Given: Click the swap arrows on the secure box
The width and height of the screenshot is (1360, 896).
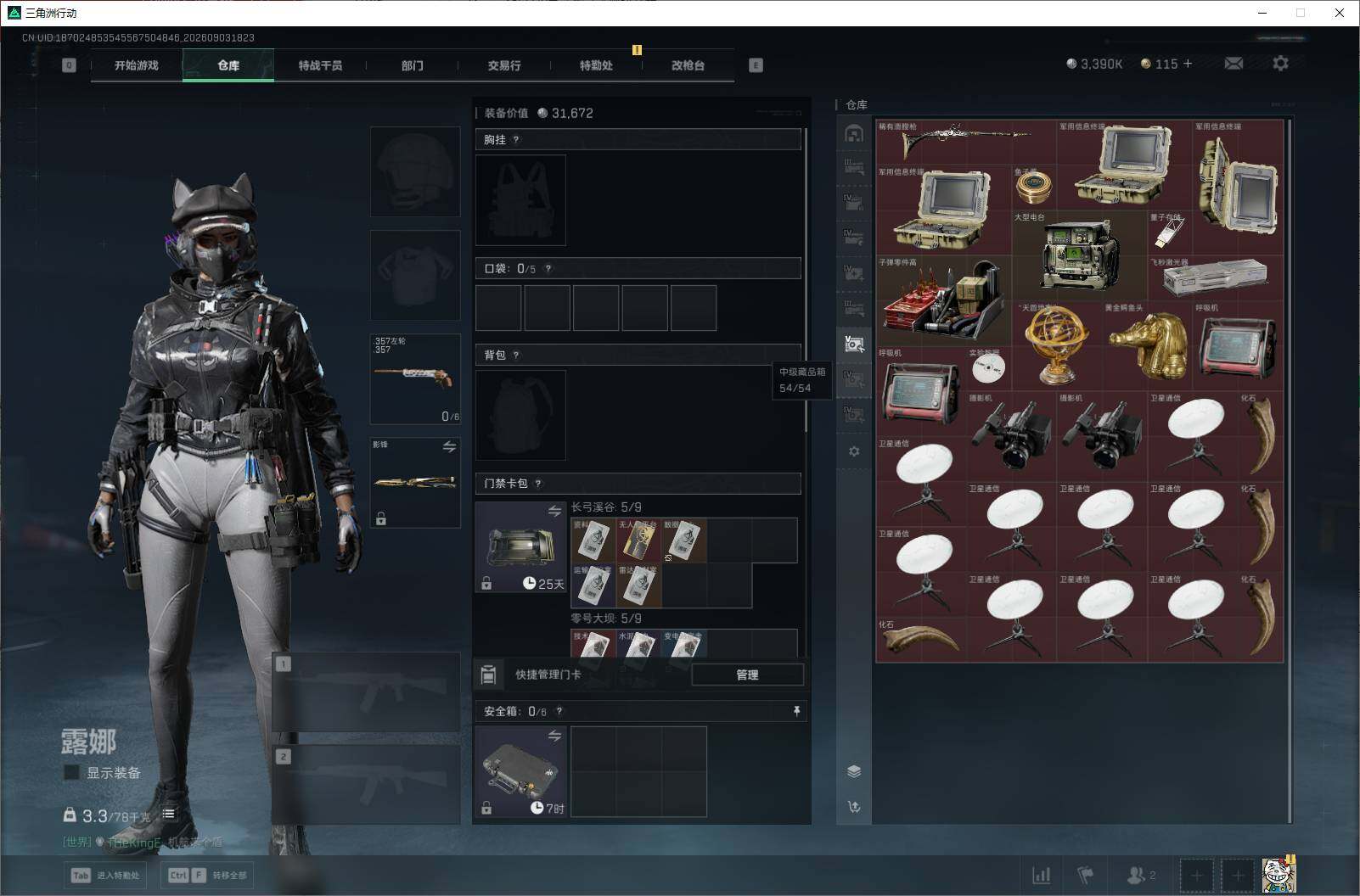Looking at the screenshot, I should [x=554, y=736].
